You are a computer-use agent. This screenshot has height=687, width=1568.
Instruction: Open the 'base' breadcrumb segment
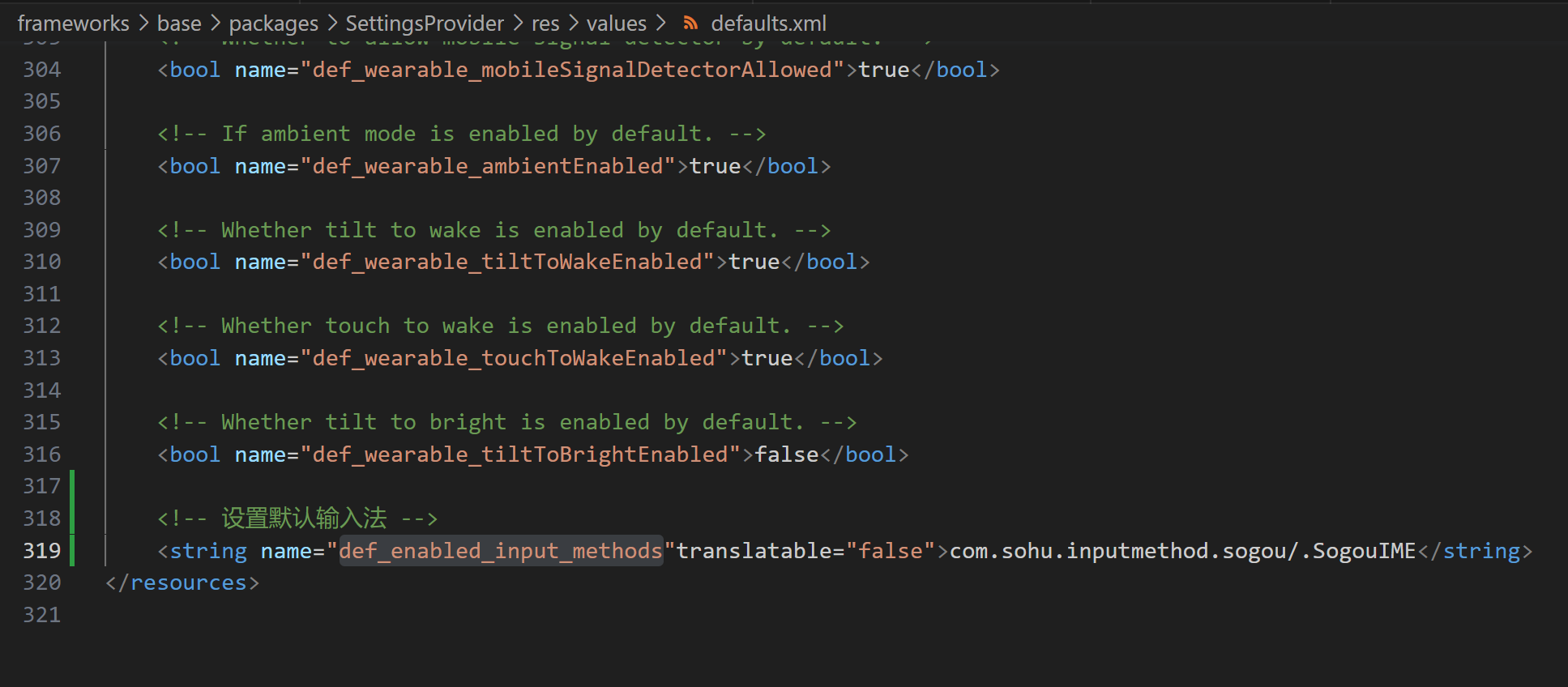179,23
